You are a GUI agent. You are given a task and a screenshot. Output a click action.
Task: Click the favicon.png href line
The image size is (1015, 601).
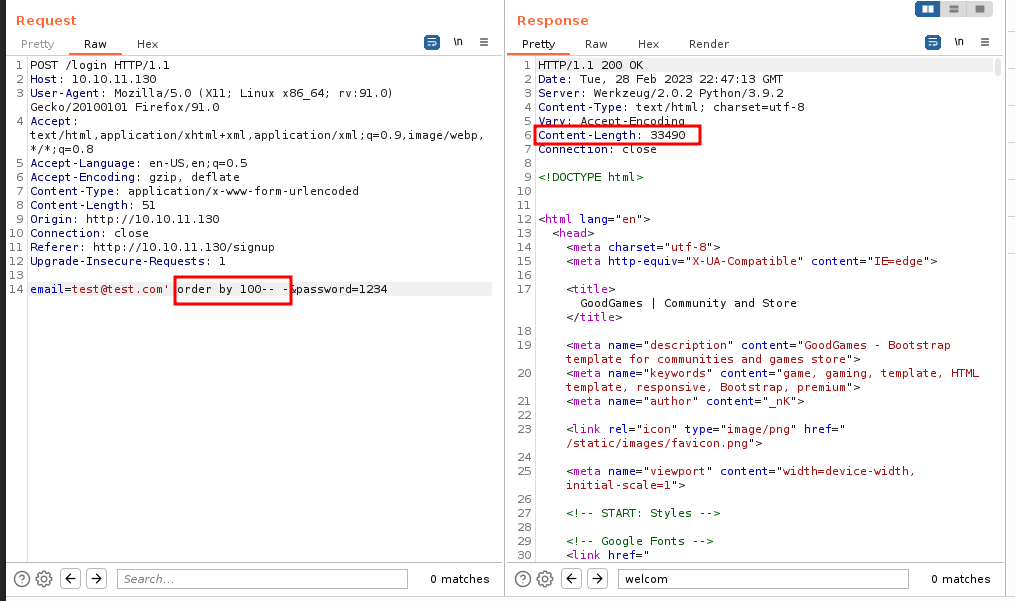(x=664, y=443)
